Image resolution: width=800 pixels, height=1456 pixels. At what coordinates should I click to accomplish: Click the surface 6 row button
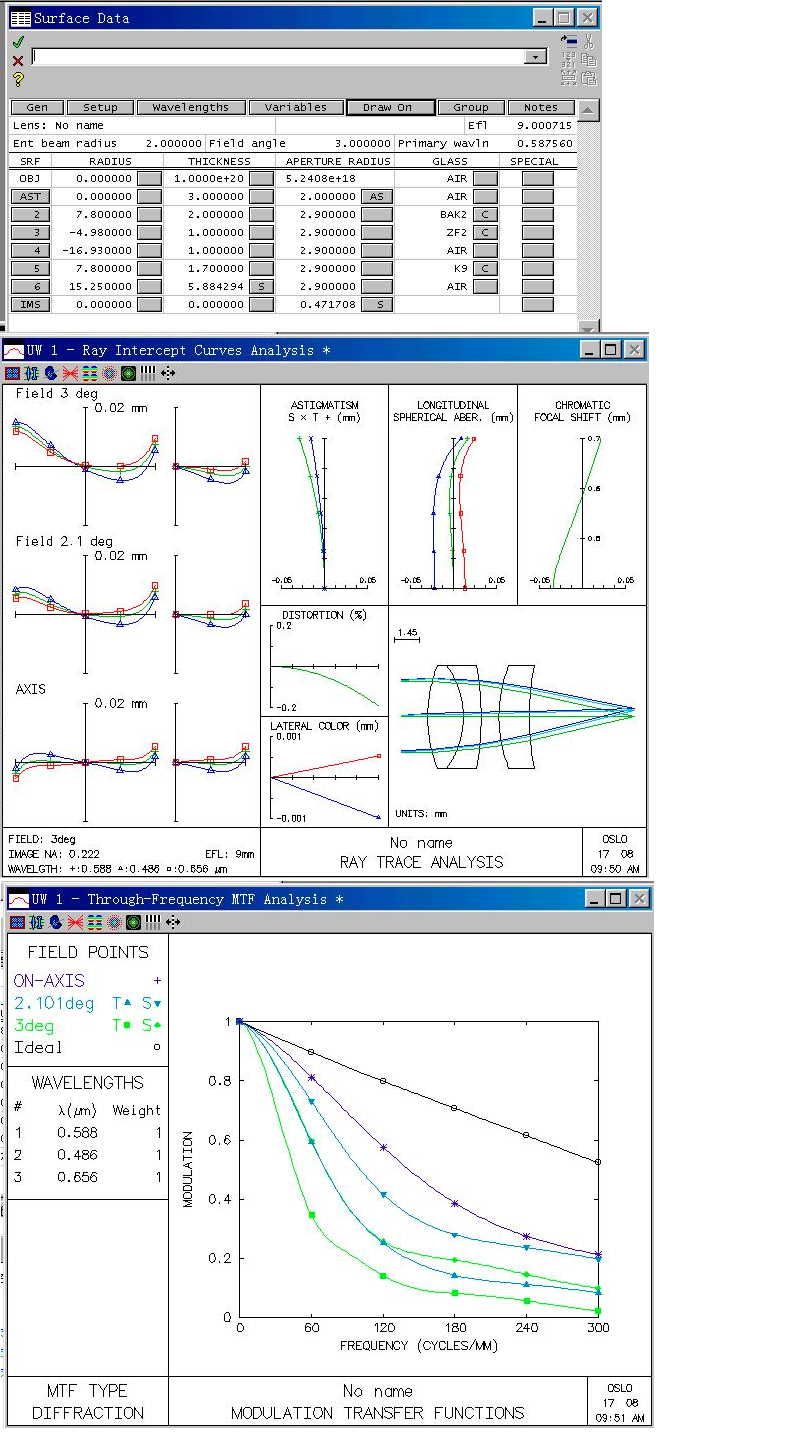coord(30,286)
